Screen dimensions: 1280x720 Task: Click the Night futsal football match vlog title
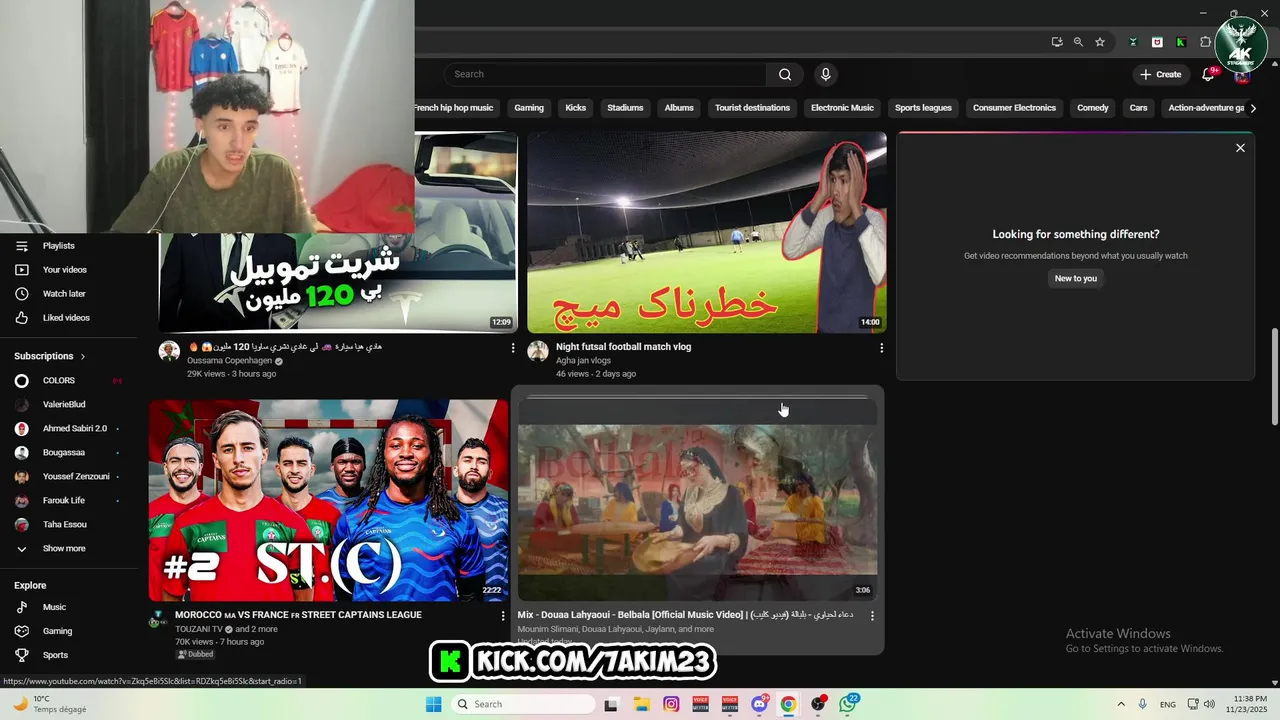pyautogui.click(x=623, y=347)
